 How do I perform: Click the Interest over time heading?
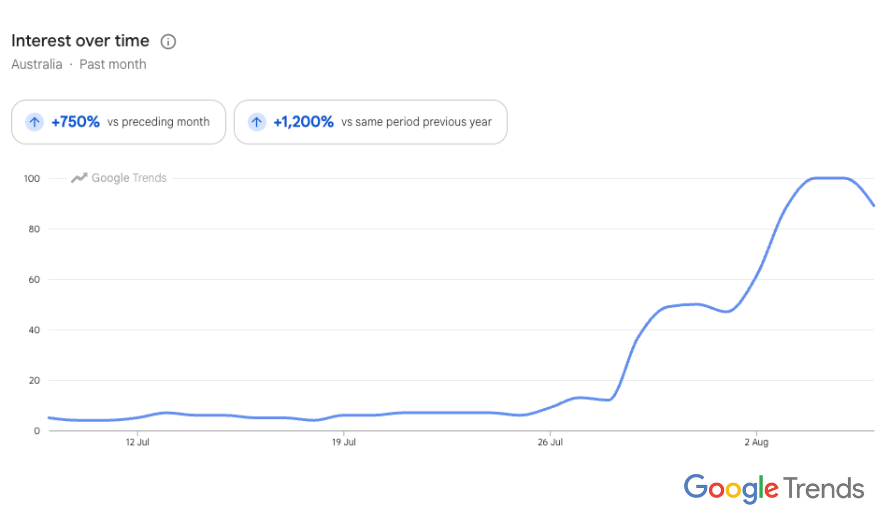pyautogui.click(x=80, y=41)
